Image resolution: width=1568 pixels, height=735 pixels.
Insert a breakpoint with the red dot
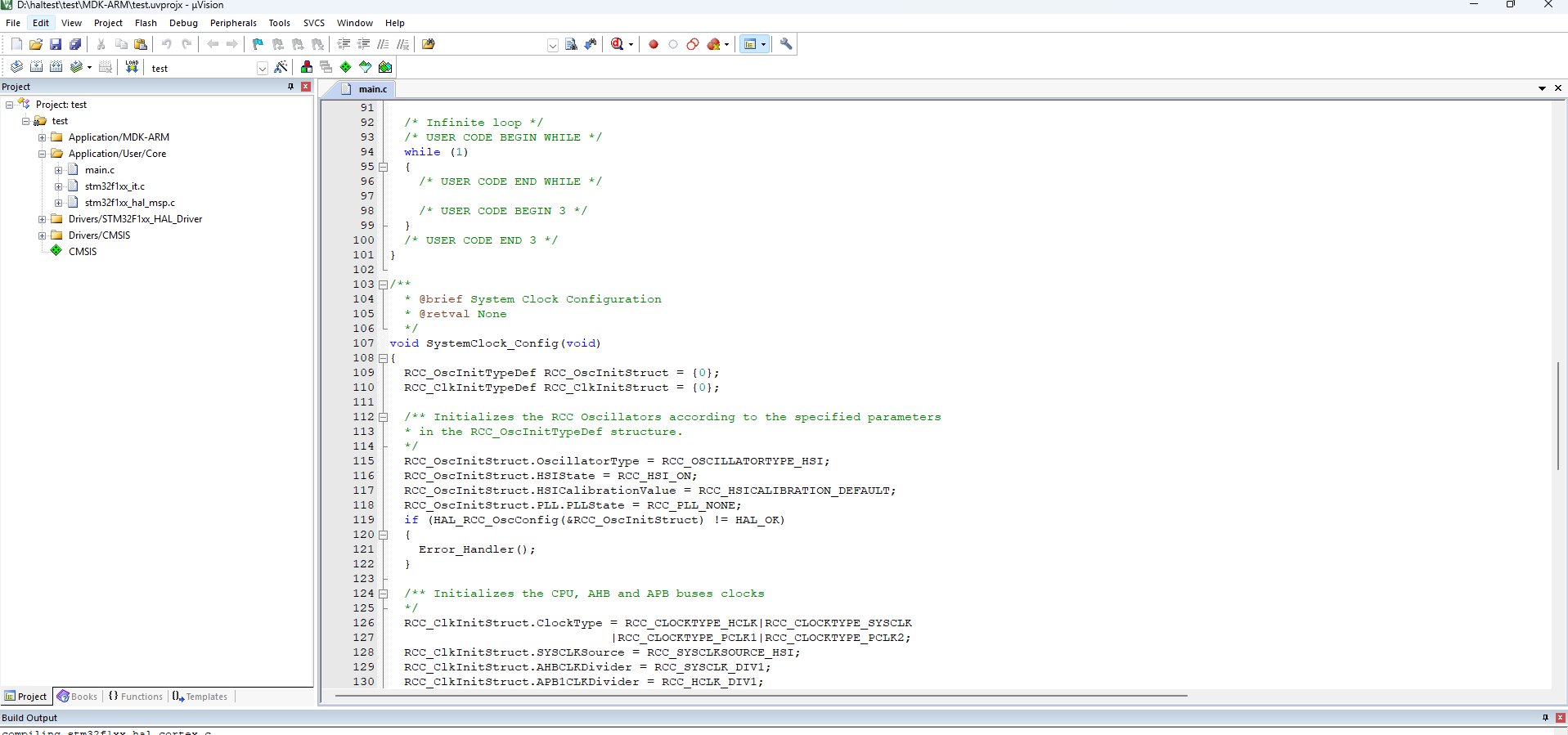(654, 44)
